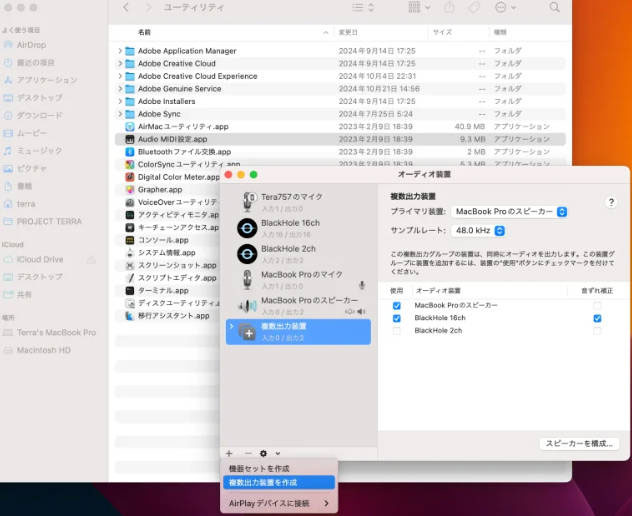Sort Finder list by date modified column

point(348,32)
